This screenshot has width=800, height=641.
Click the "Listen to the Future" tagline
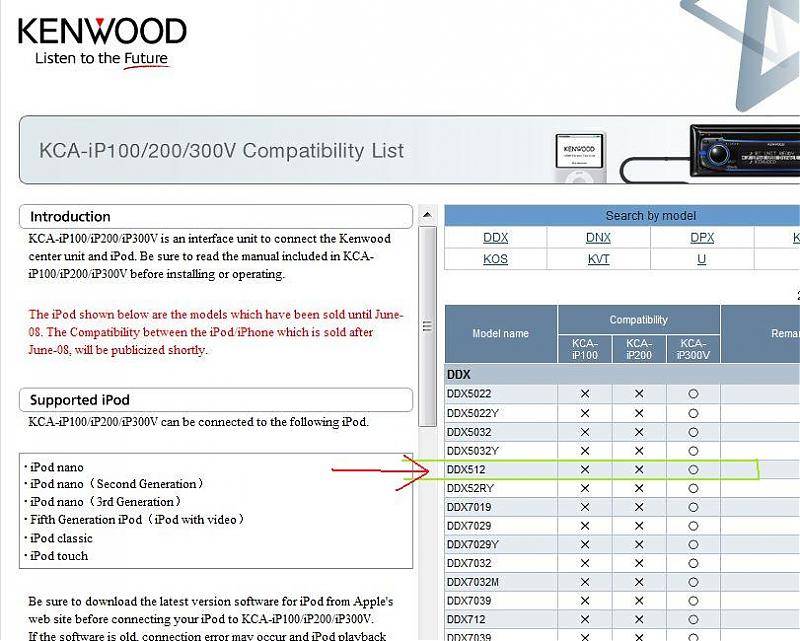[x=101, y=59]
